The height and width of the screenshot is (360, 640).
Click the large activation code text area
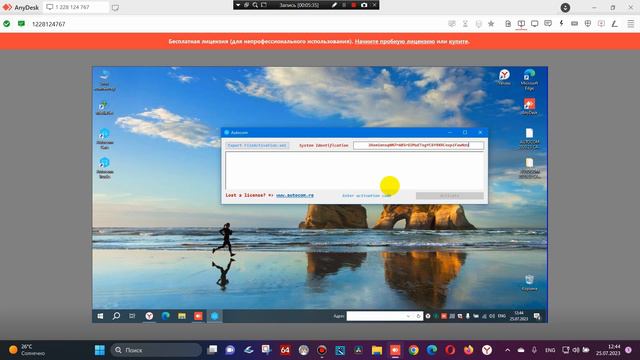coord(354,171)
